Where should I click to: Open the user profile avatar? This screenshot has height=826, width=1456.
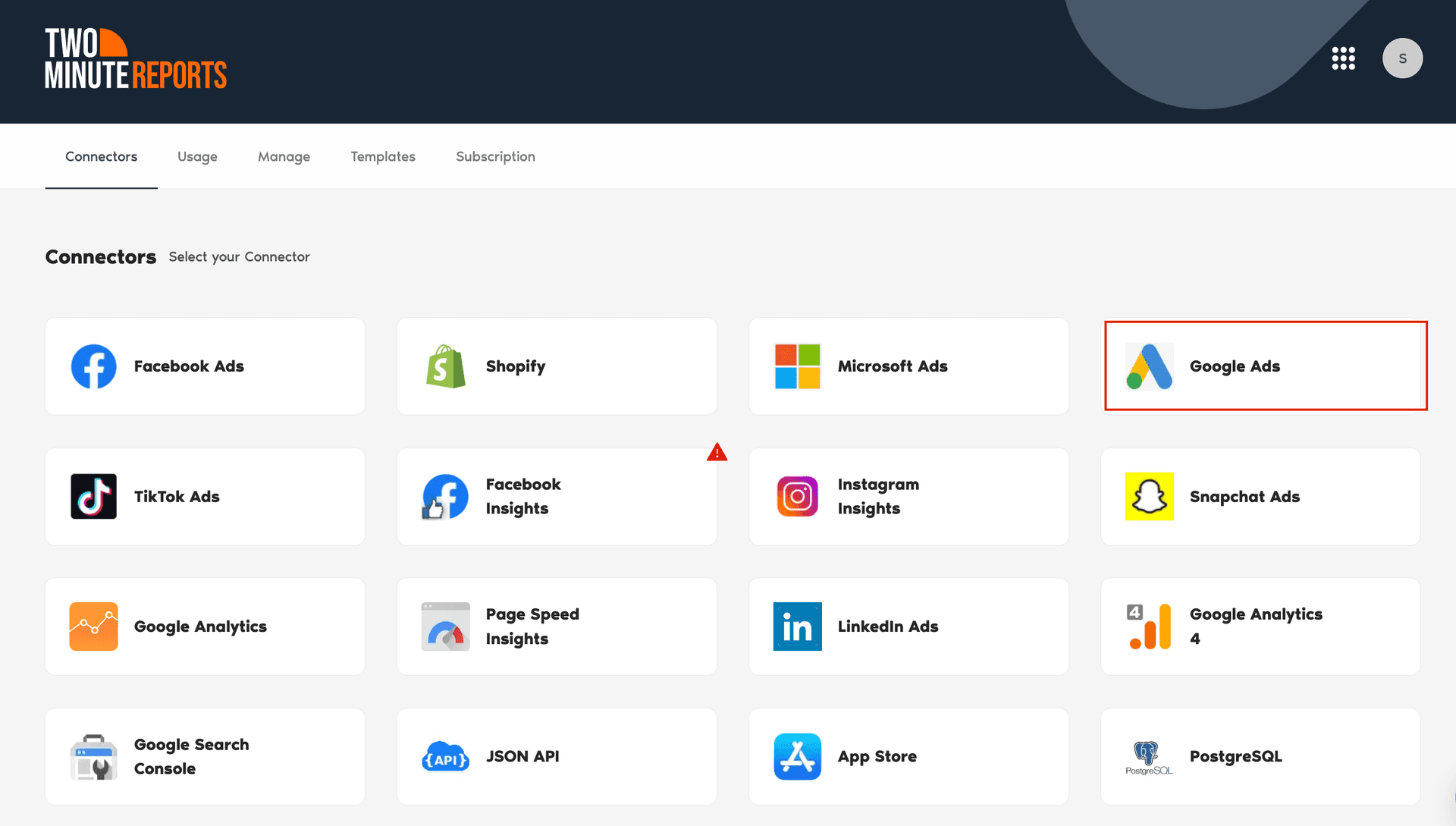[x=1403, y=58]
